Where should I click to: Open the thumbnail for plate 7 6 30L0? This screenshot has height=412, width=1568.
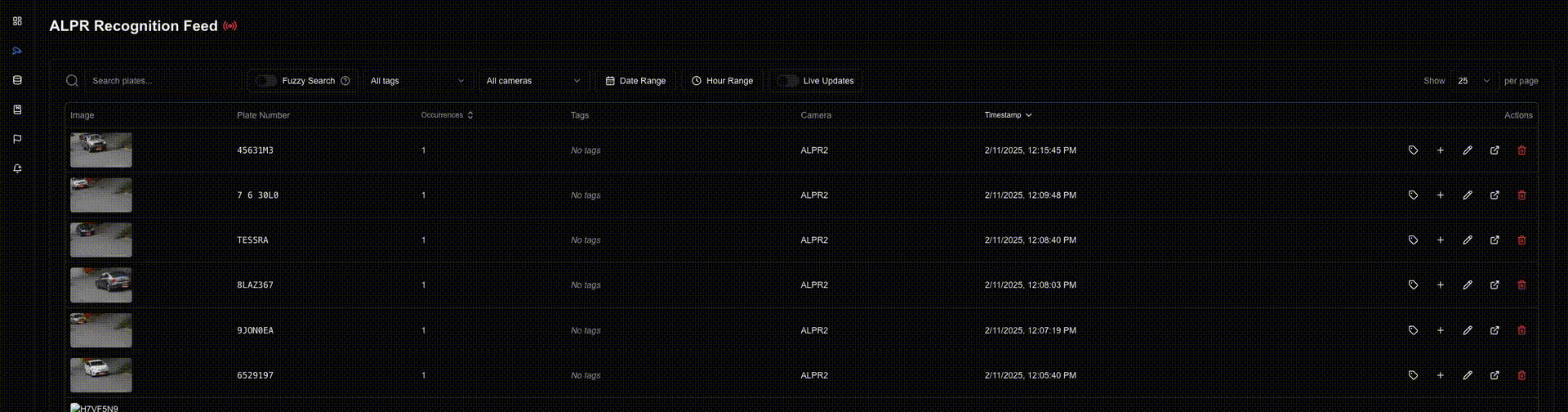(x=101, y=195)
